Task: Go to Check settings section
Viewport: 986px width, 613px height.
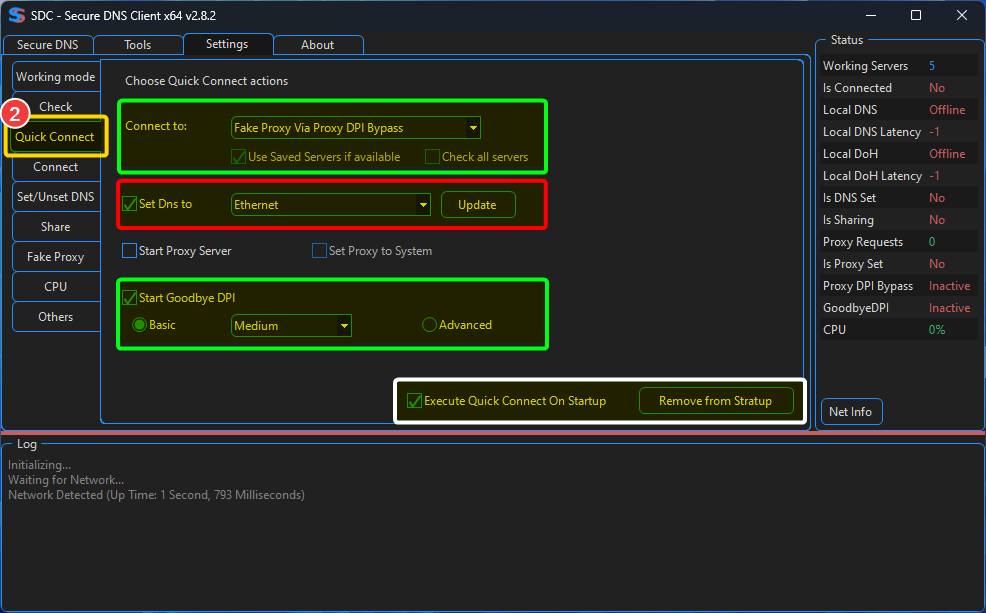Action: (x=56, y=106)
